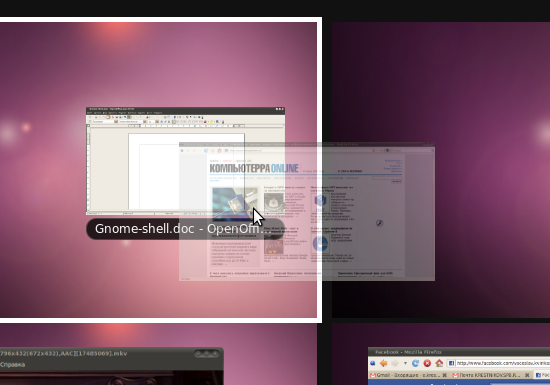Close the Почта KRESTN tab
The image size is (550, 385).
point(527,375)
